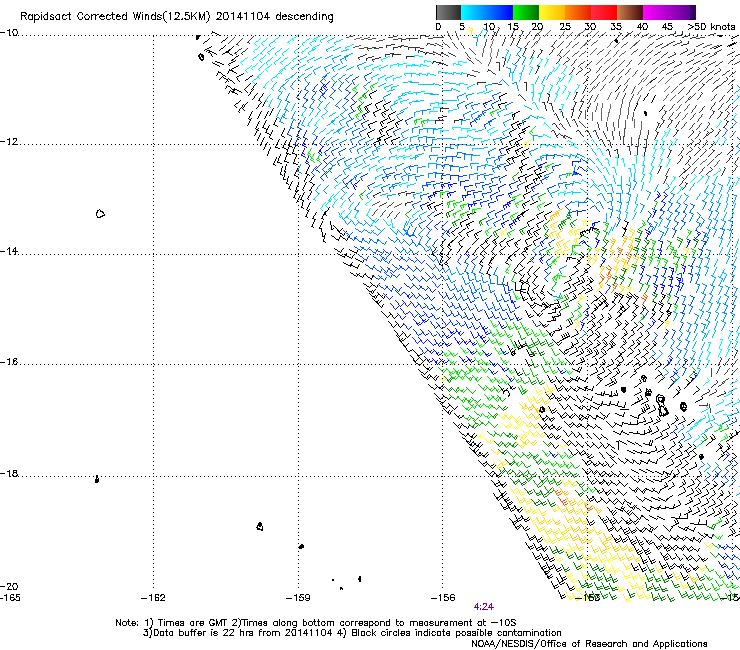The image size is (740, 650).
Task: Click the 'NOAA/NESDIS/Office of Research and Applications' credit
Action: (589, 644)
